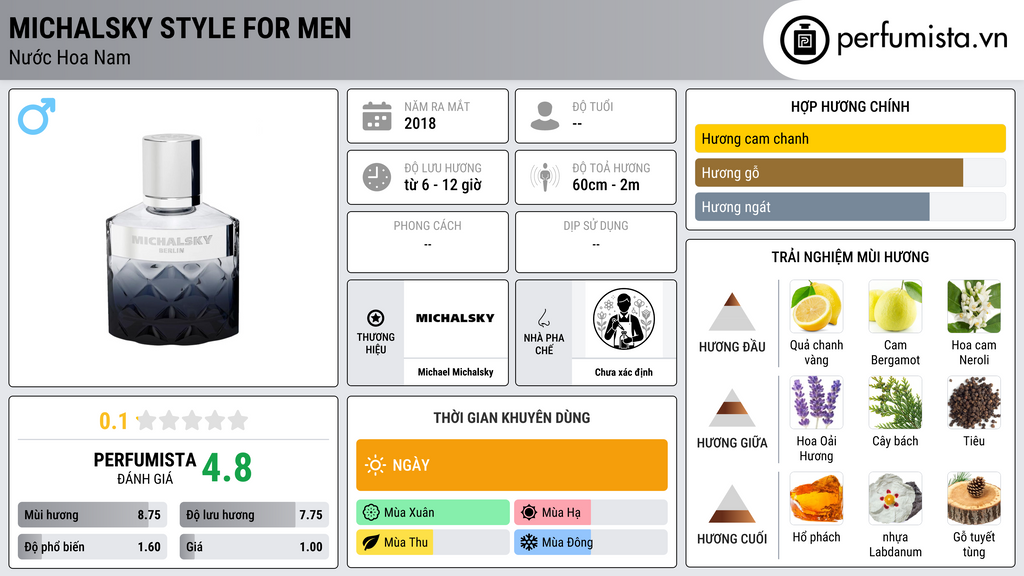Click the từ 6 - 12 giờ longevity value
This screenshot has height=576, width=1024.
click(x=443, y=185)
